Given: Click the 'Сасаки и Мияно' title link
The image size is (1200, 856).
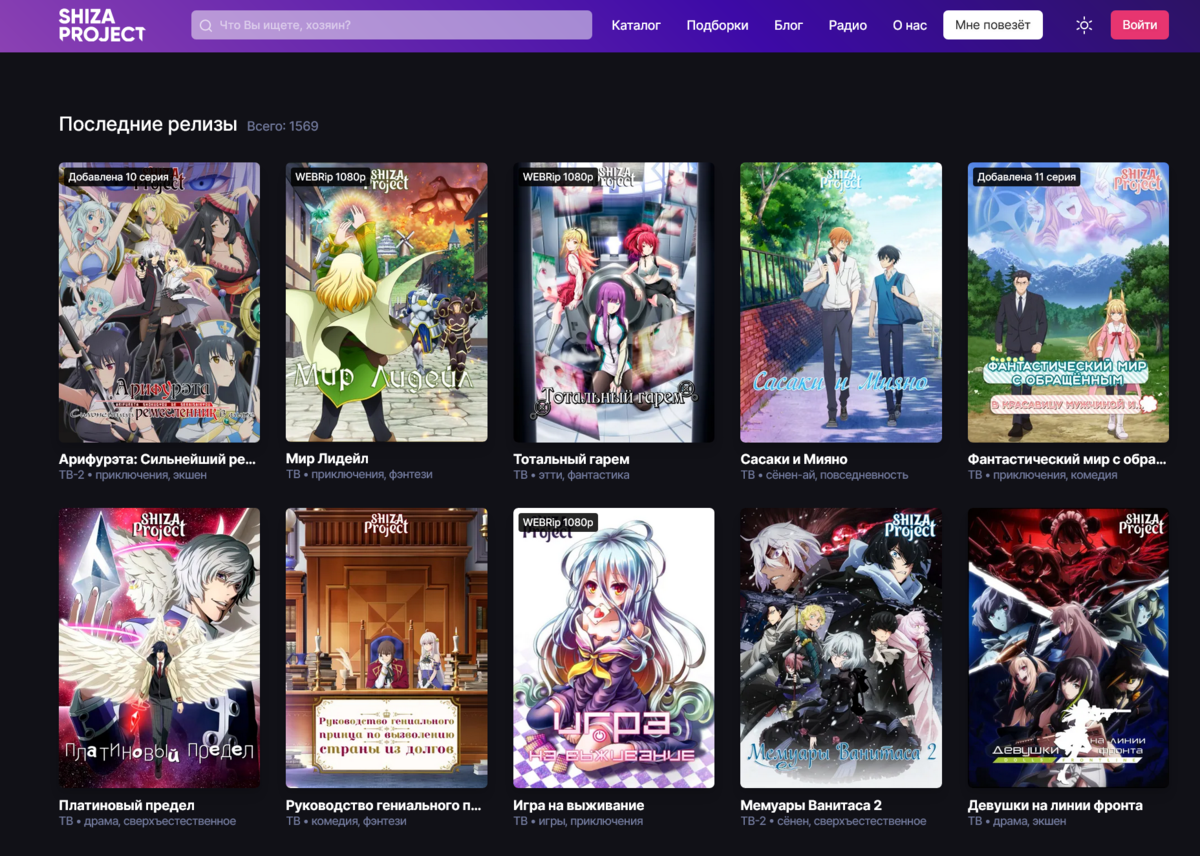Looking at the screenshot, I should point(794,459).
